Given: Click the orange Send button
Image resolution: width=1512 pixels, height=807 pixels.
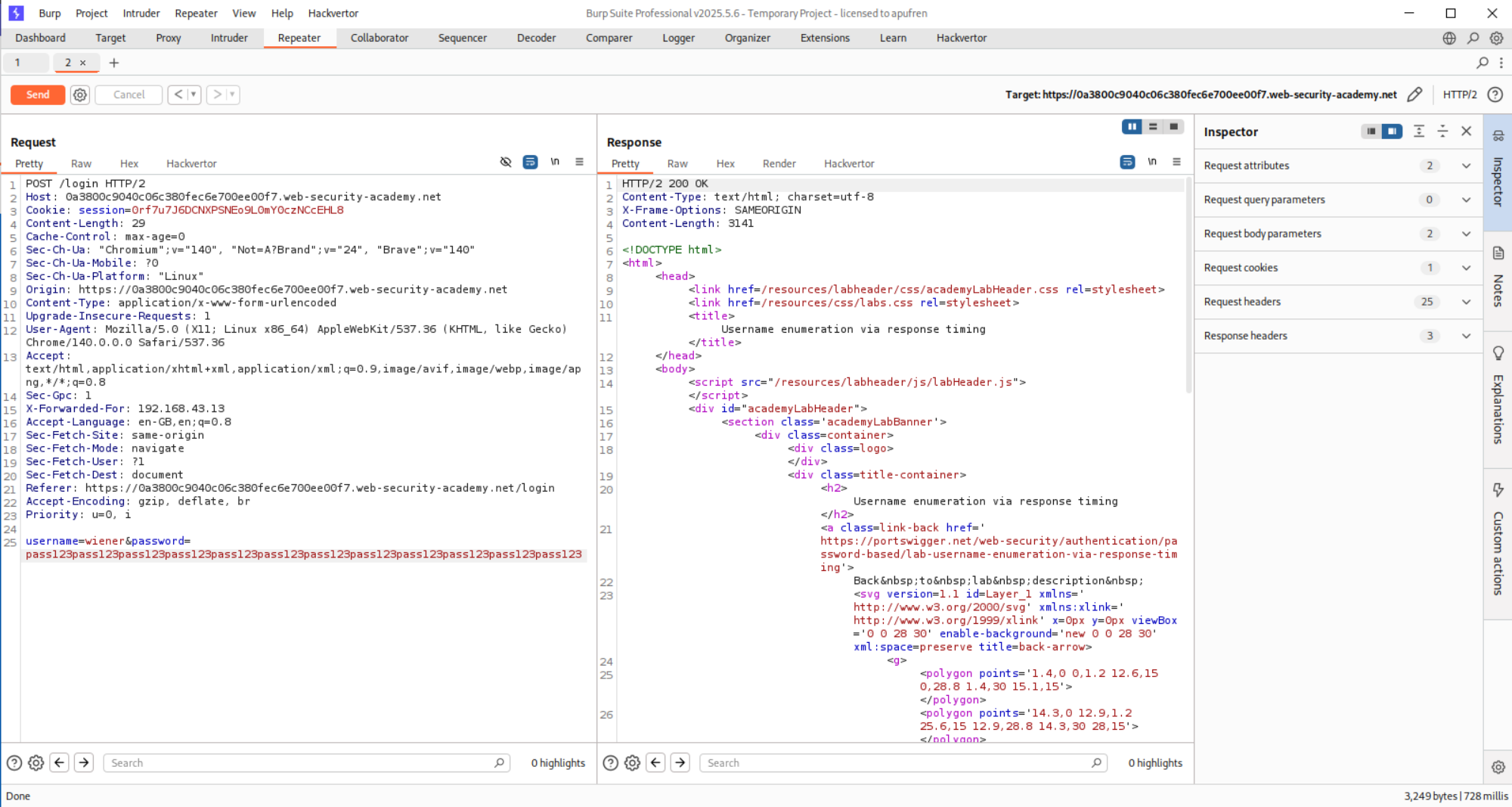Looking at the screenshot, I should pos(37,95).
